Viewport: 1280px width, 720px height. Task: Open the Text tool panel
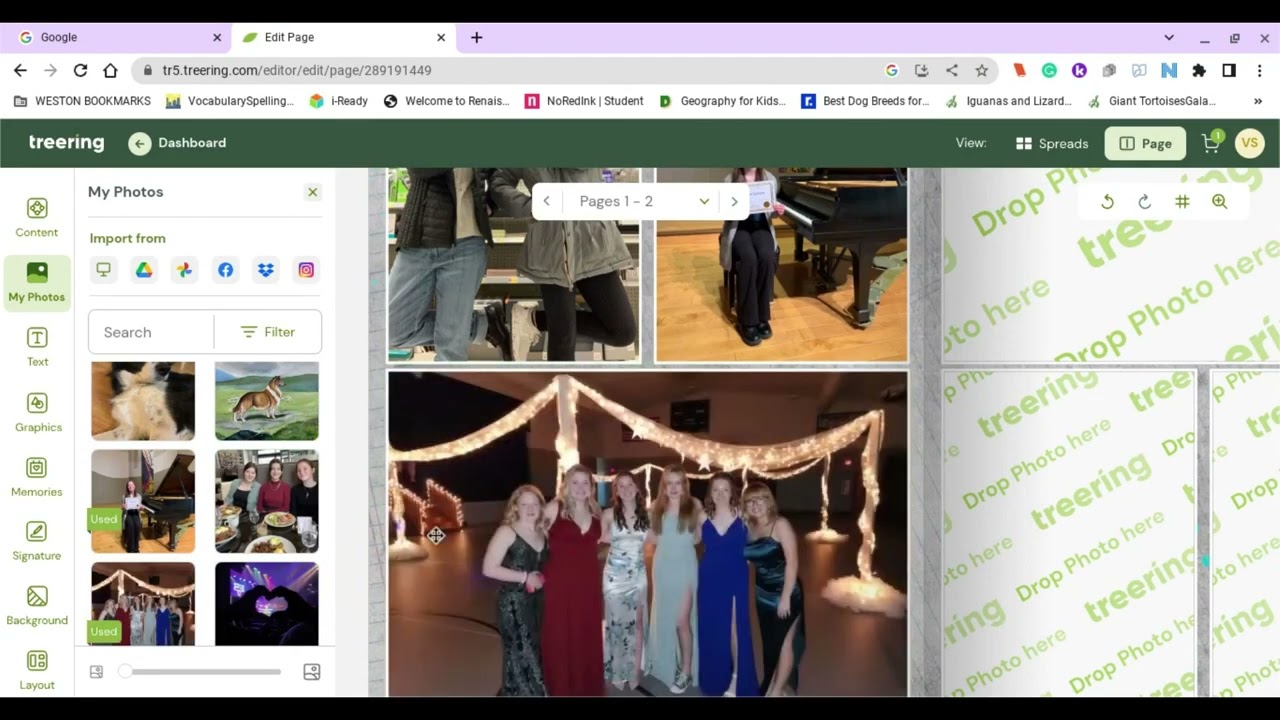point(37,347)
